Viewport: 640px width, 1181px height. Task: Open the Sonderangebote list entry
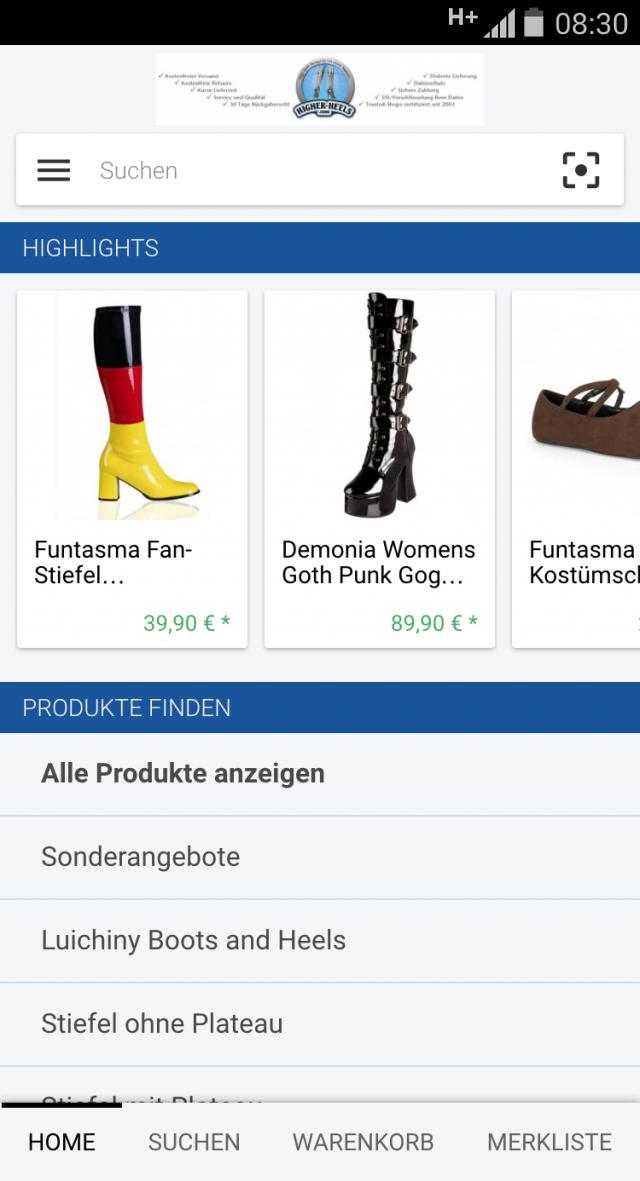[x=140, y=856]
